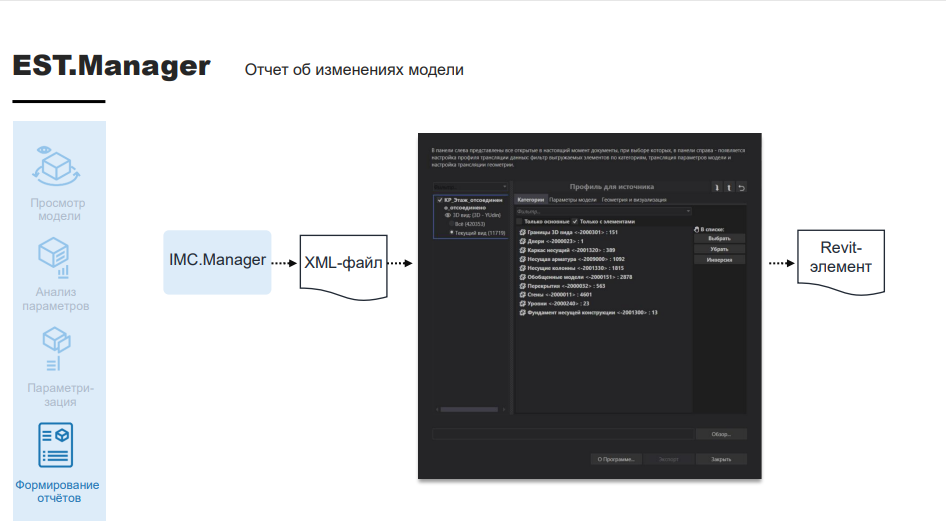Select the Все (420353) radio option
The image size is (946, 528).
pyautogui.click(x=451, y=224)
